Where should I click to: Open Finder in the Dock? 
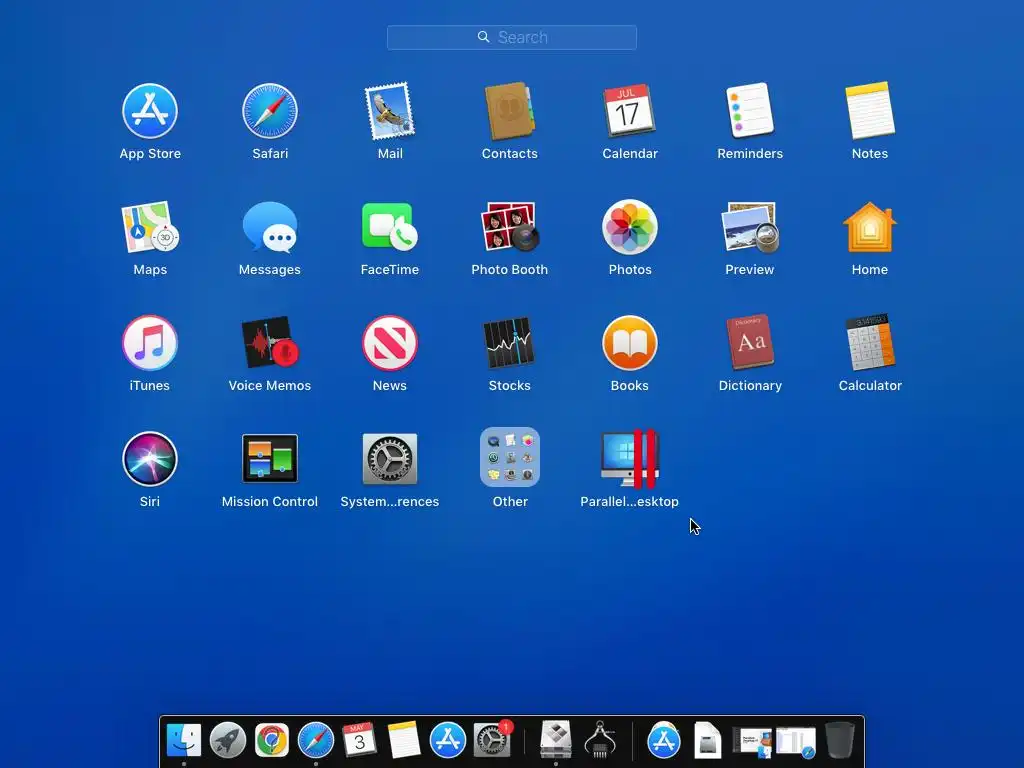pyautogui.click(x=184, y=740)
